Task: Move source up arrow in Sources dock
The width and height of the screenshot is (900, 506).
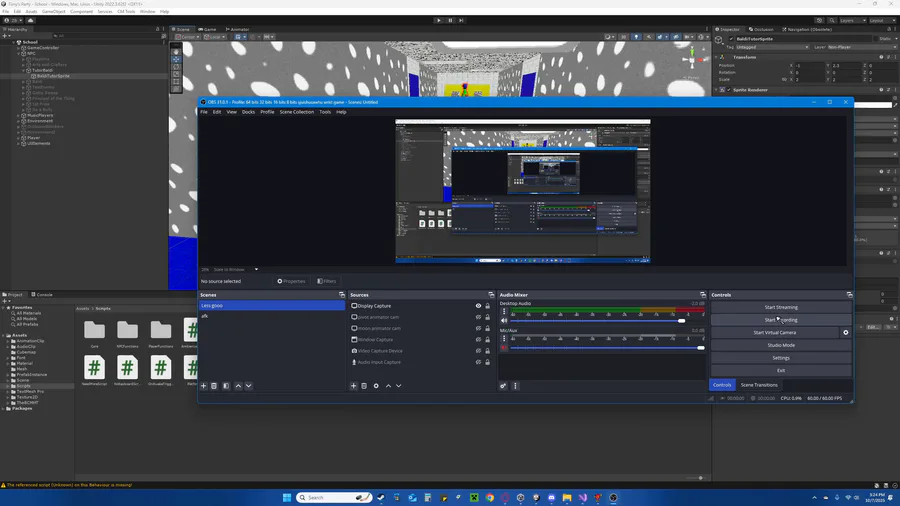Action: (x=389, y=386)
